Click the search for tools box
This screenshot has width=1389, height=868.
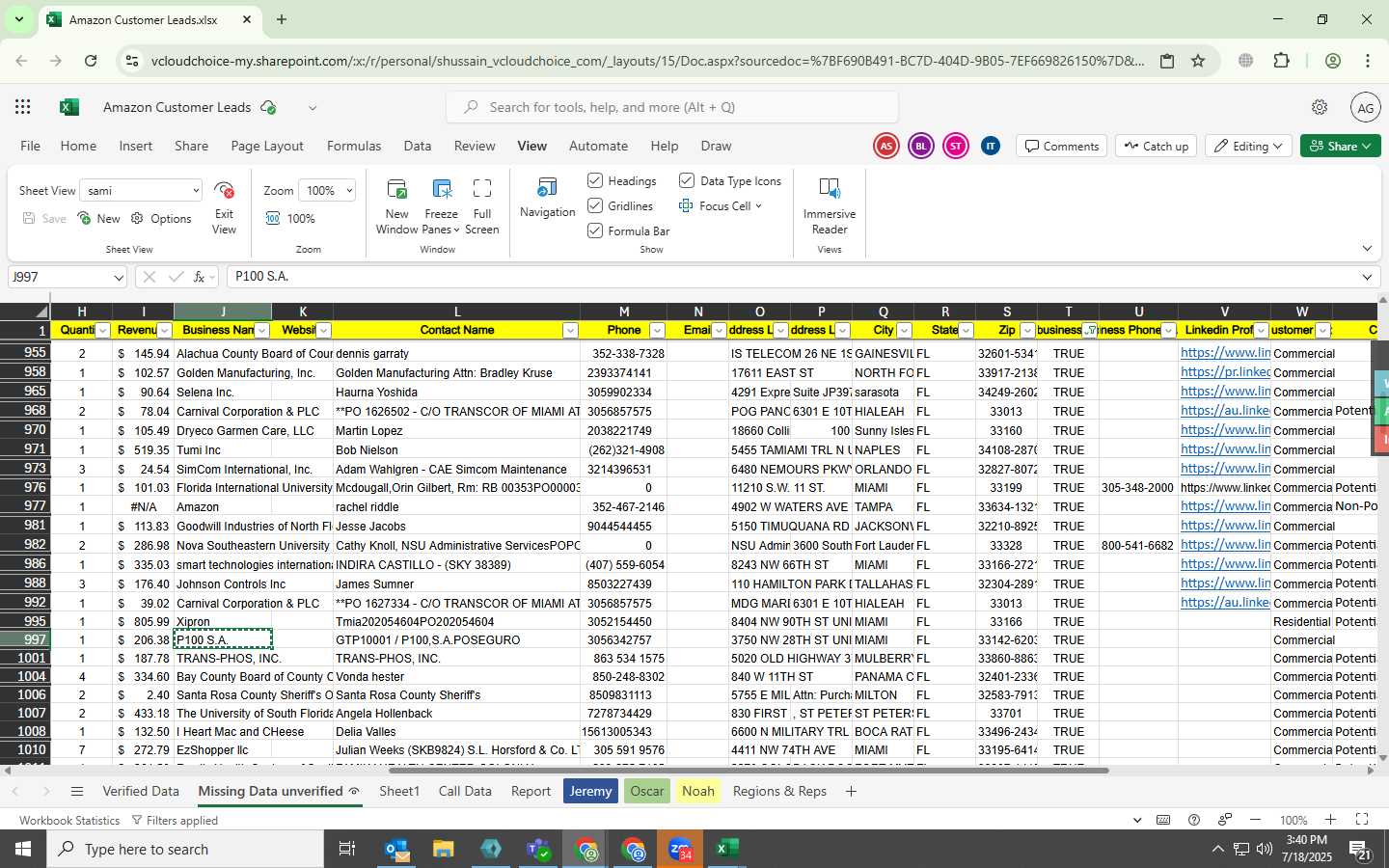coord(672,107)
